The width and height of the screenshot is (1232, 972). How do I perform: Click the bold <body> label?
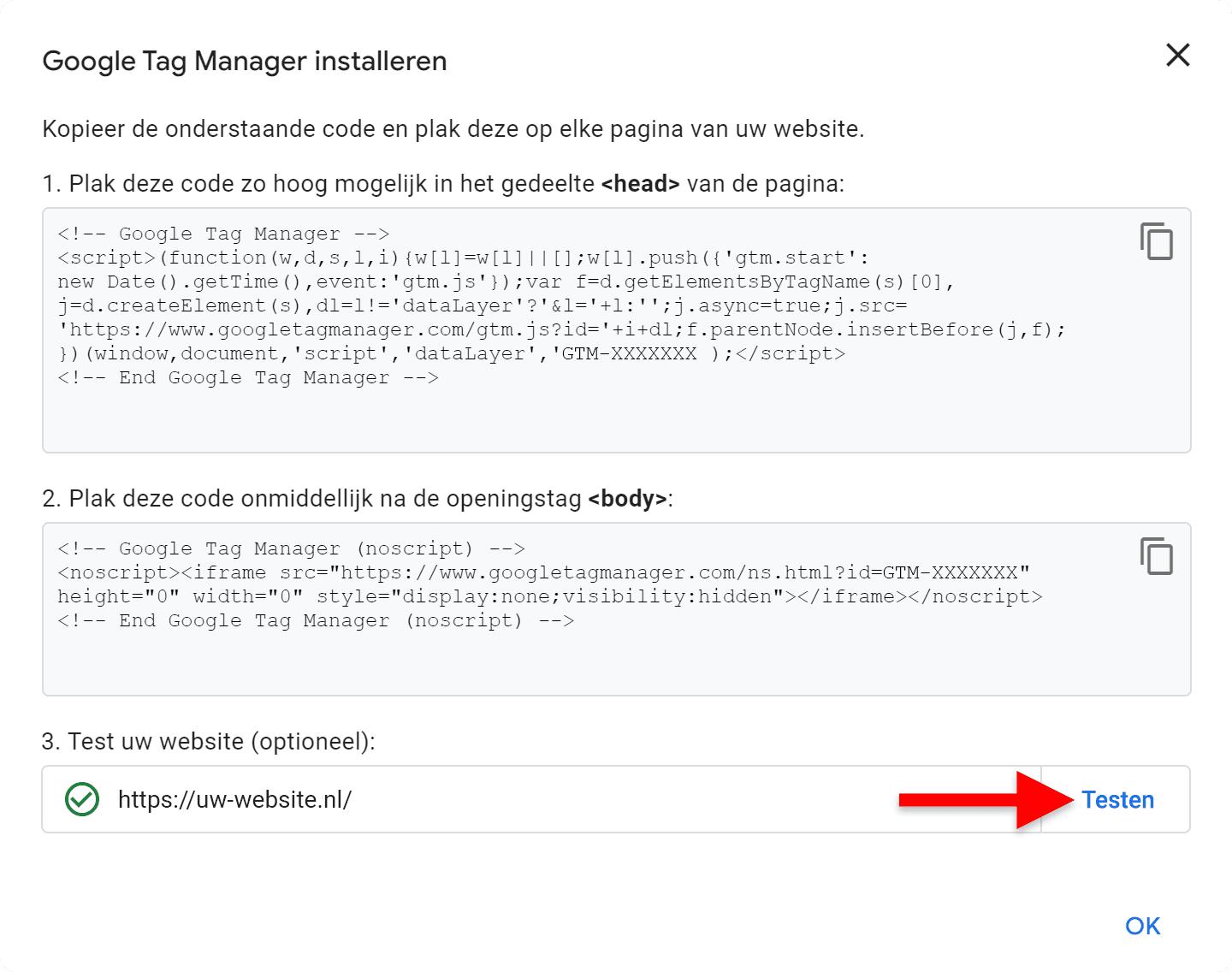(627, 499)
